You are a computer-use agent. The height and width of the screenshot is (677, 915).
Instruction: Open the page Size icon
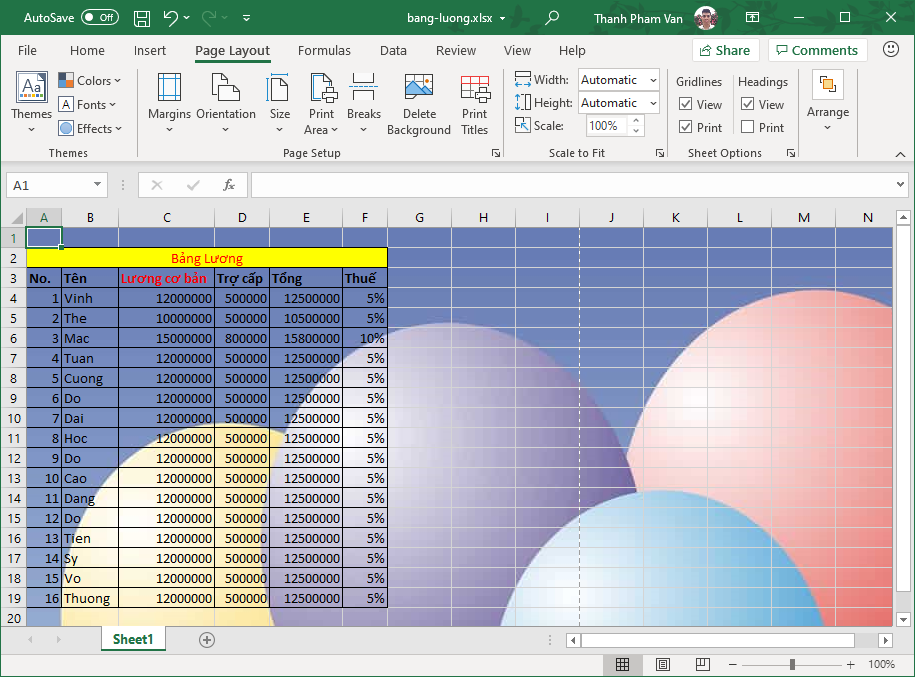click(x=279, y=88)
